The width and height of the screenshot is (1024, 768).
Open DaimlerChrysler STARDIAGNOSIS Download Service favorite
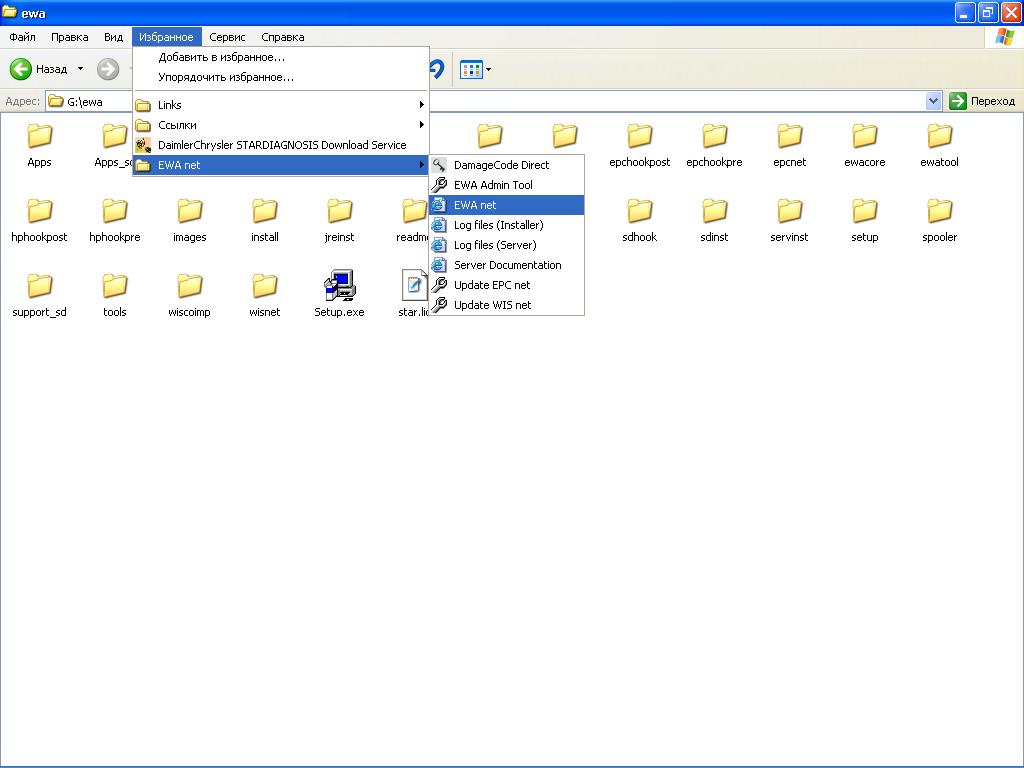(281, 145)
